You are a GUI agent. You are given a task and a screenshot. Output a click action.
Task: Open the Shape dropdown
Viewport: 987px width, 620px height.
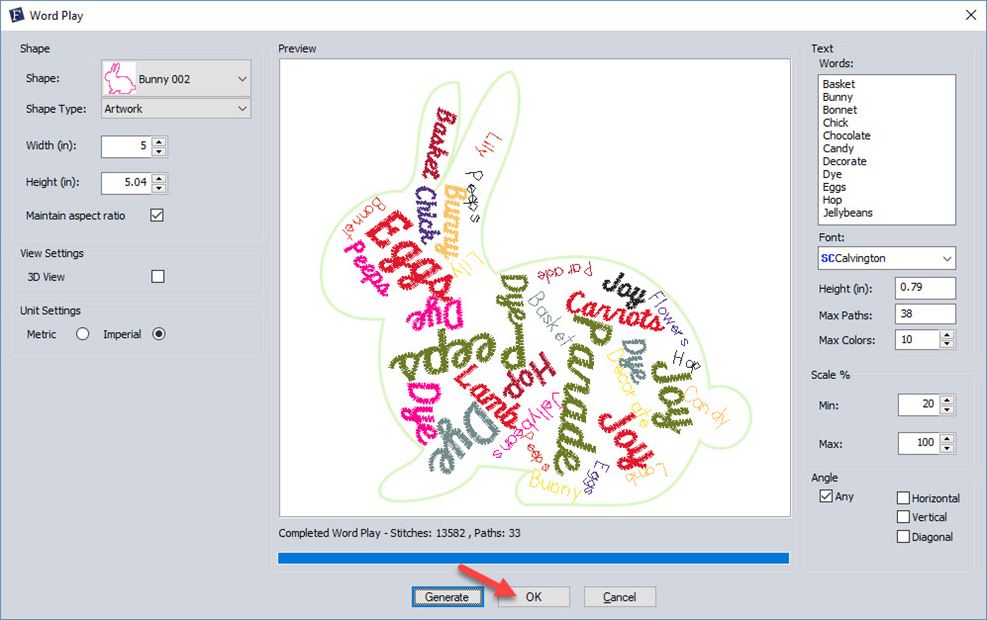245,78
